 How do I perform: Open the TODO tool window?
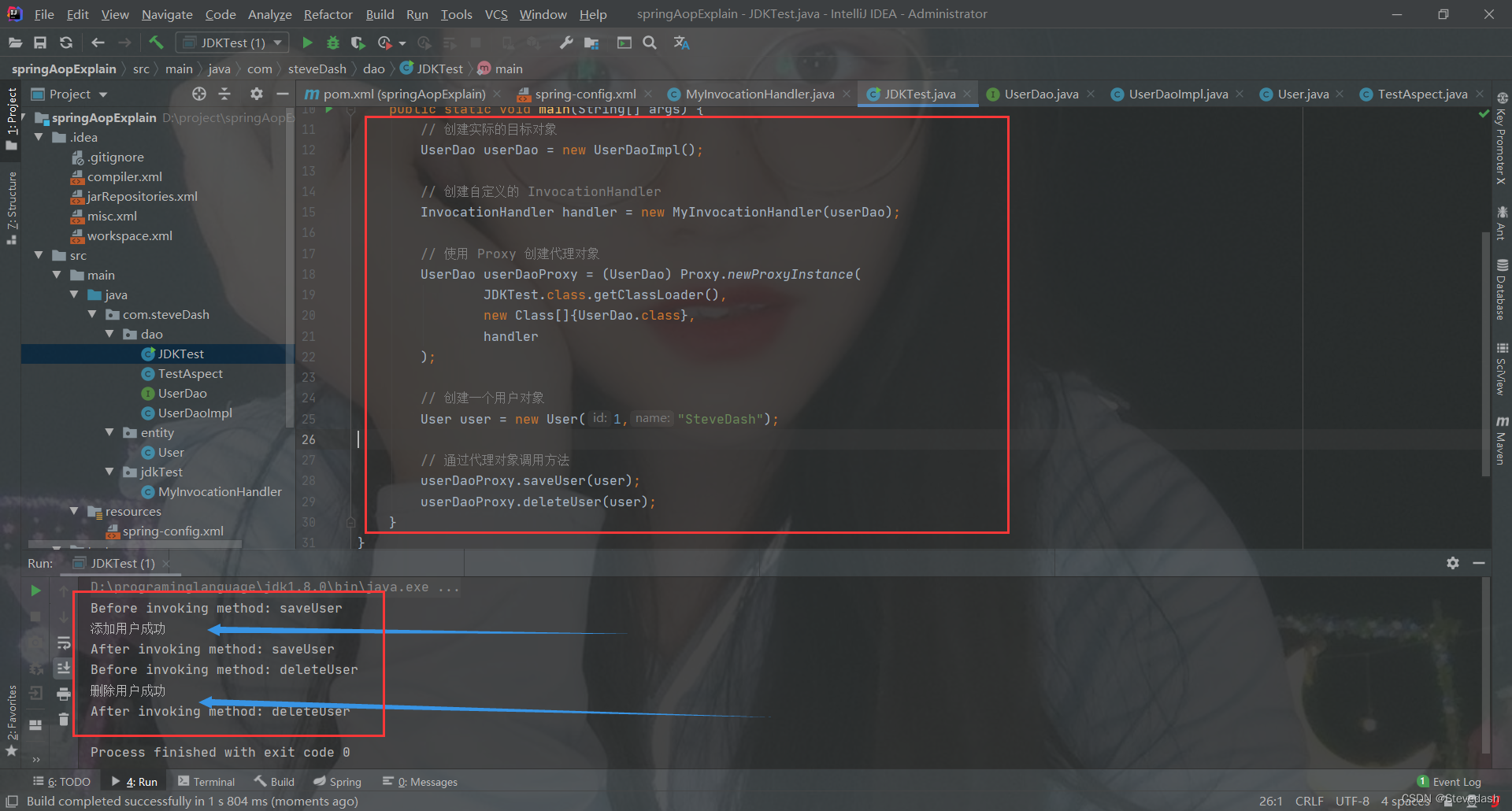[62, 782]
